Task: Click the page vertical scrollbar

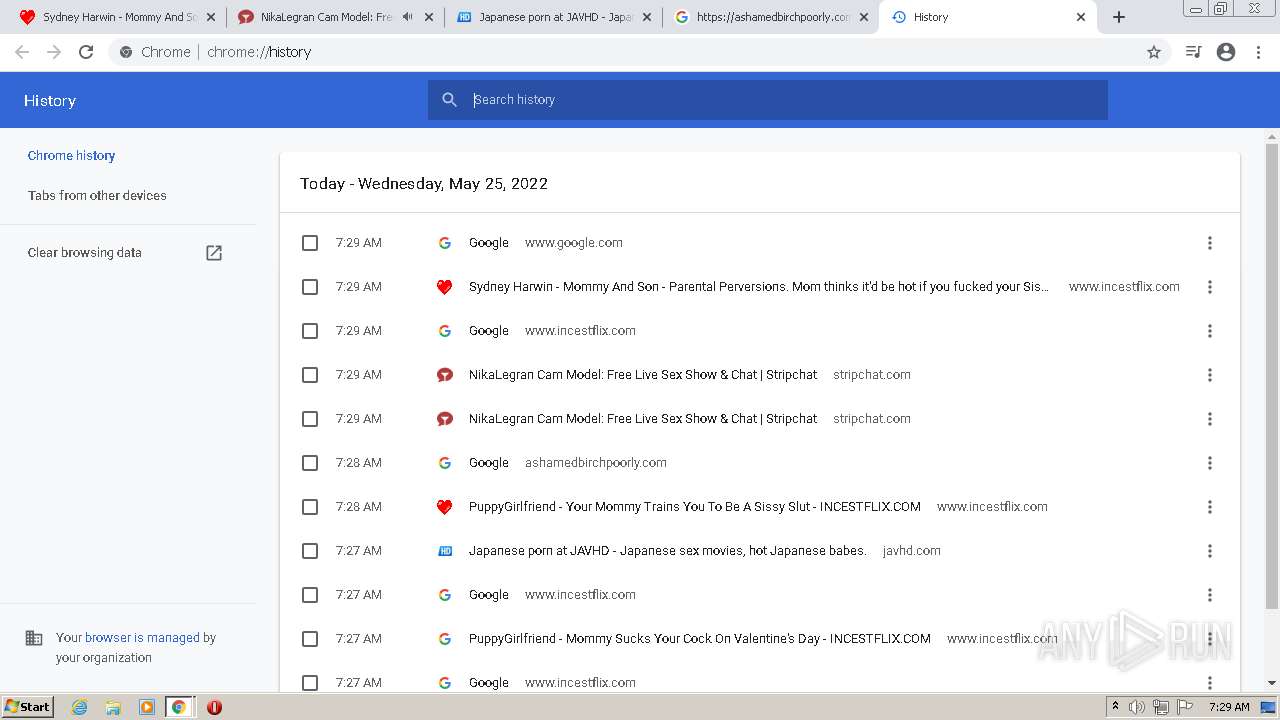Action: [x=1272, y=376]
